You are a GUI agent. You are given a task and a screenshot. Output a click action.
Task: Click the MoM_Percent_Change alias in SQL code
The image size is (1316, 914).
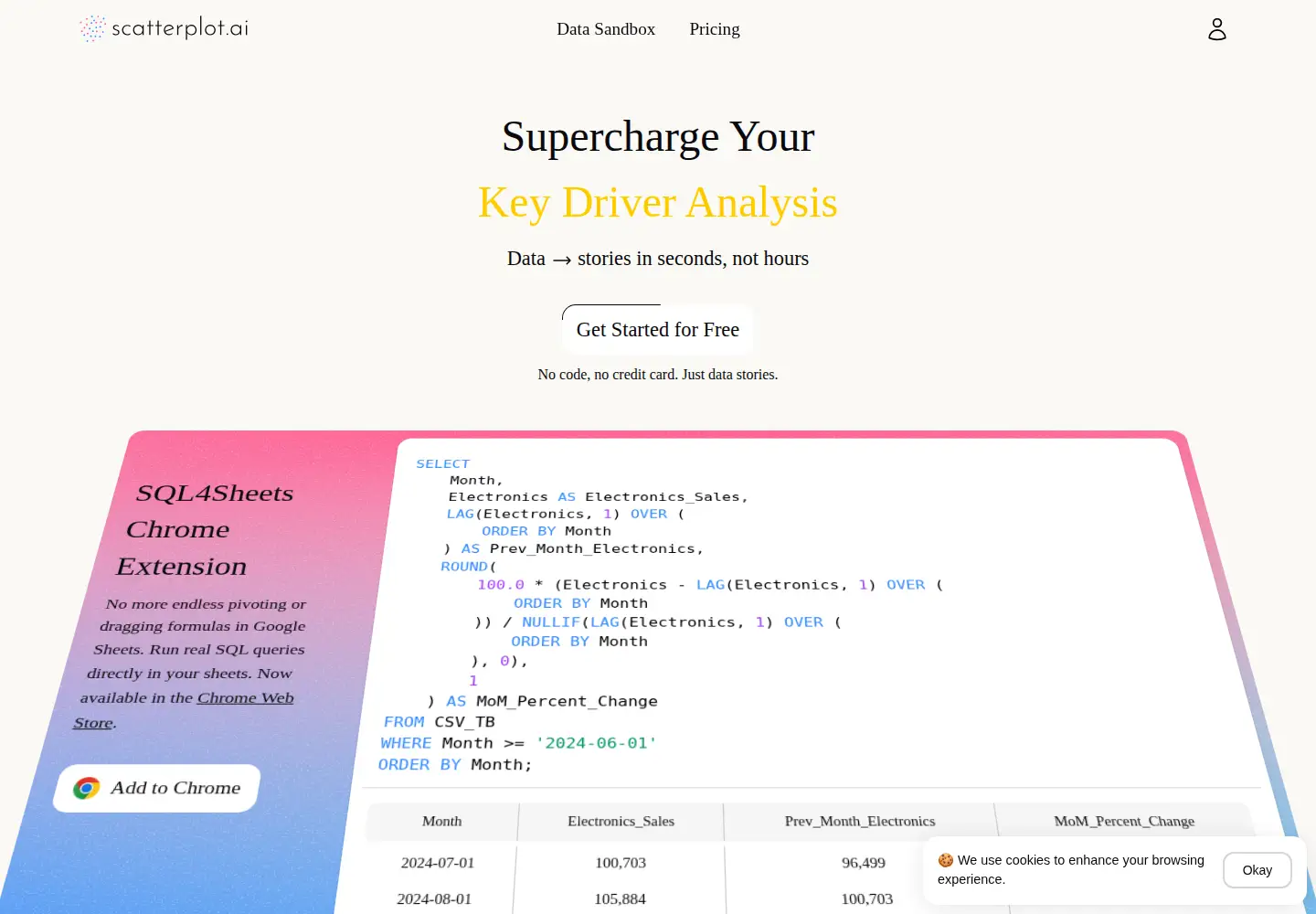pyautogui.click(x=567, y=701)
